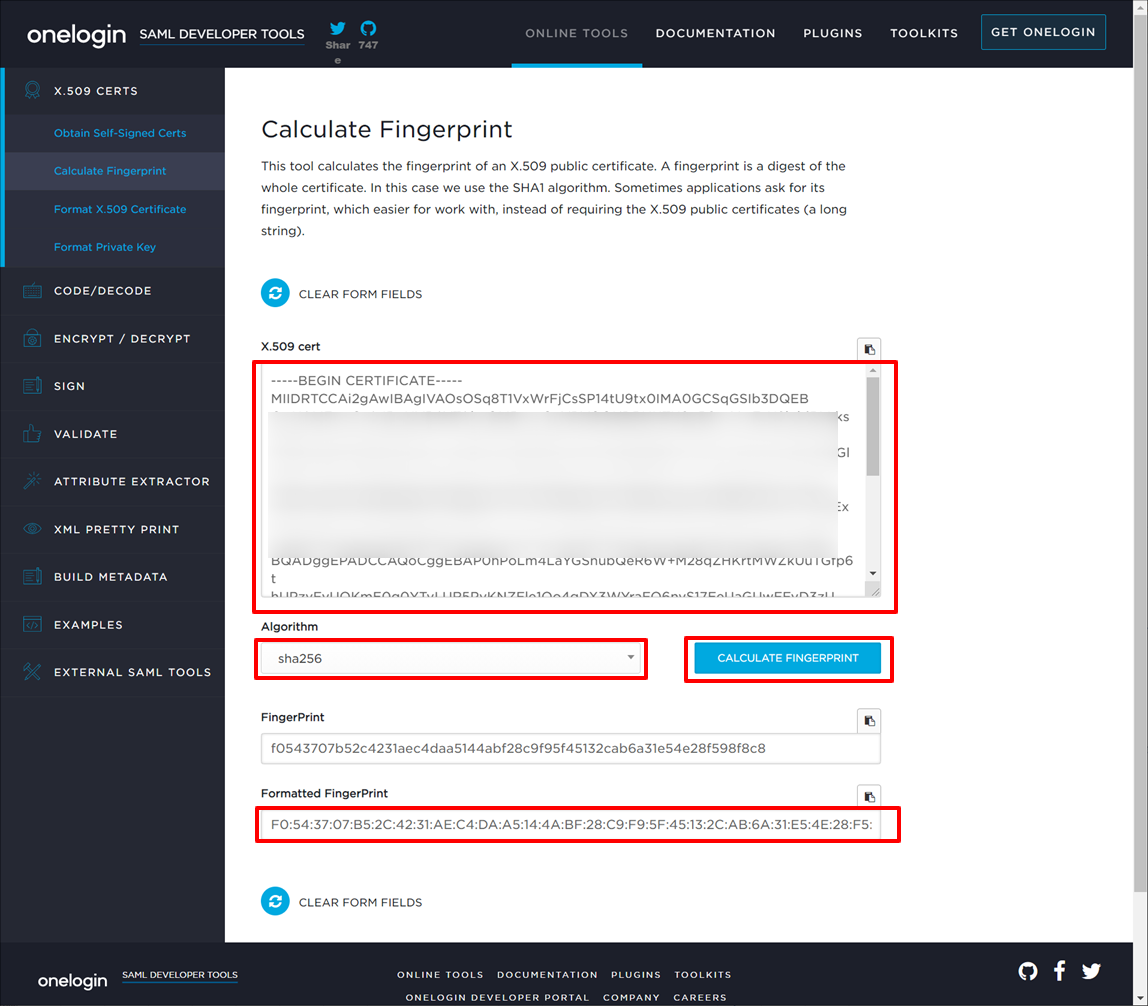Open Format X.509 Certificate link
The image size is (1148, 1006).
(x=120, y=209)
